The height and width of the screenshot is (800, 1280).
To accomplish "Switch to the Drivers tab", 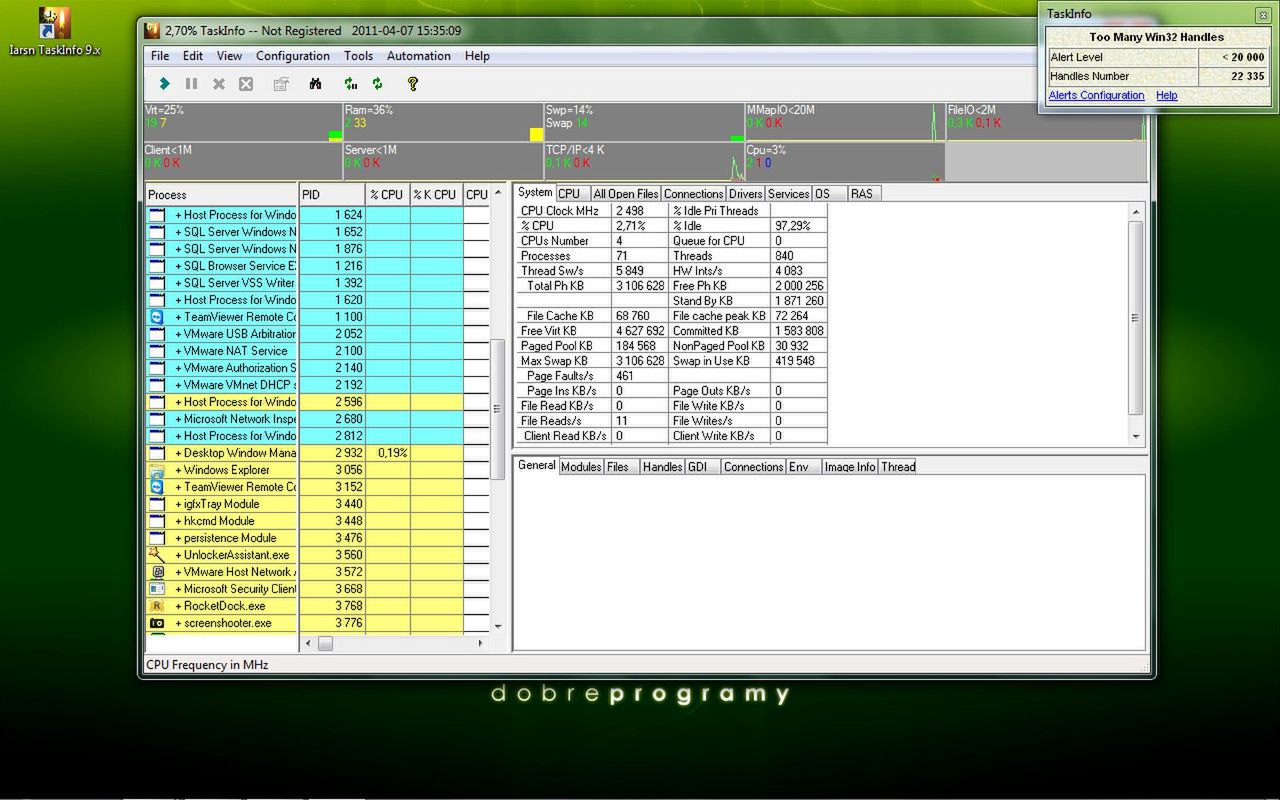I will 745,194.
